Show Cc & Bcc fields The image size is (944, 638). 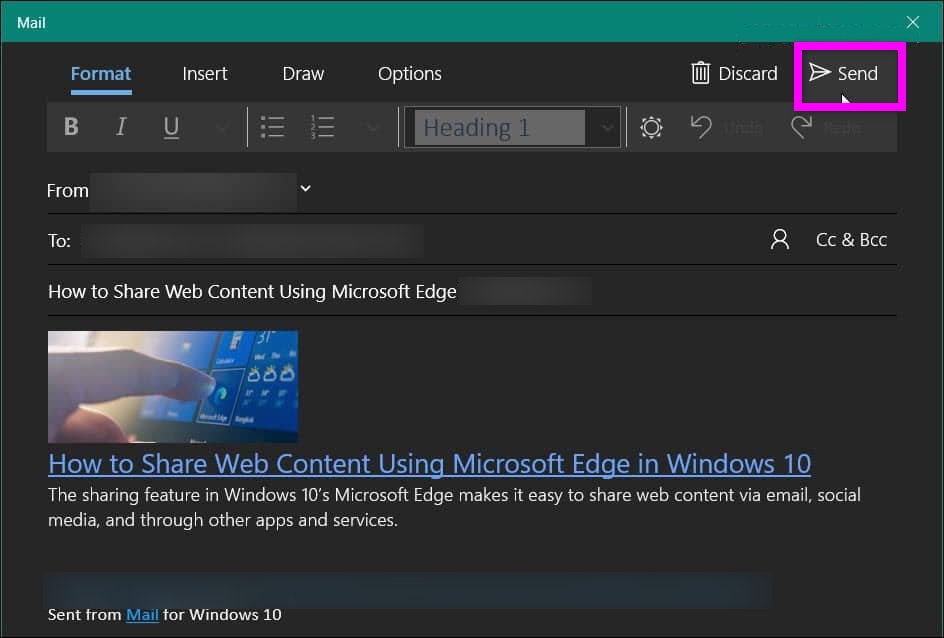click(x=851, y=240)
